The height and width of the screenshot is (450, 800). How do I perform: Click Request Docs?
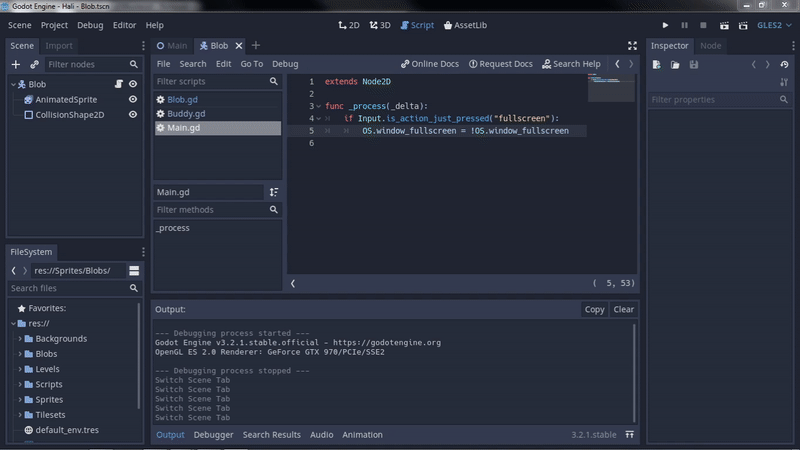tap(501, 64)
